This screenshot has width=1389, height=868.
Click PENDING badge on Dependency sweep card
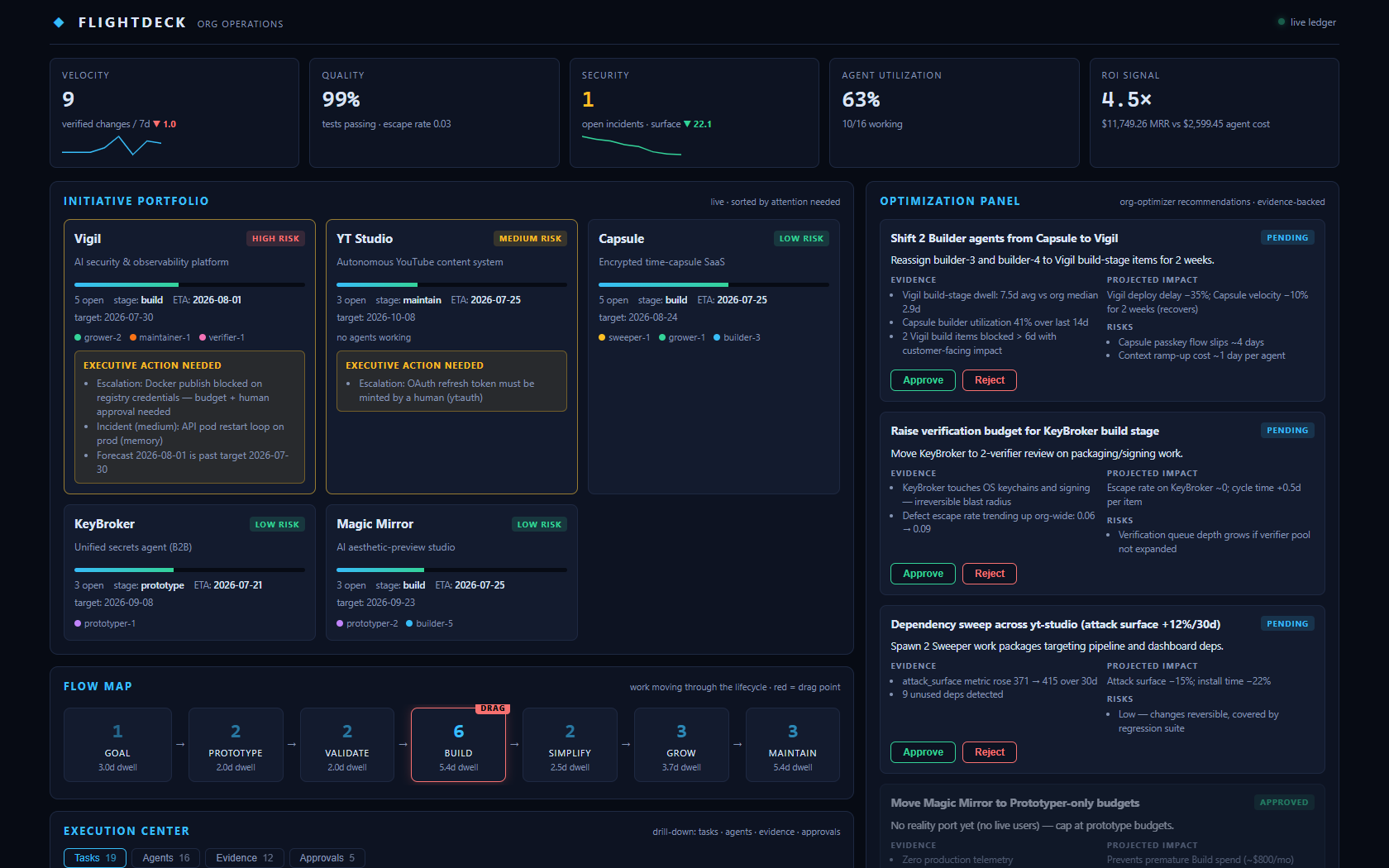[x=1287, y=623]
